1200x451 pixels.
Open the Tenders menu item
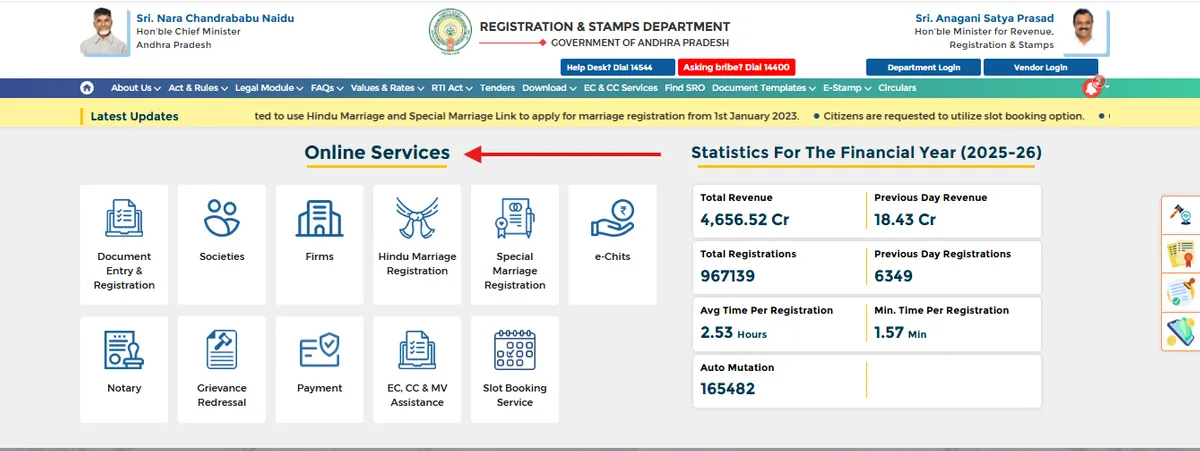pos(497,88)
